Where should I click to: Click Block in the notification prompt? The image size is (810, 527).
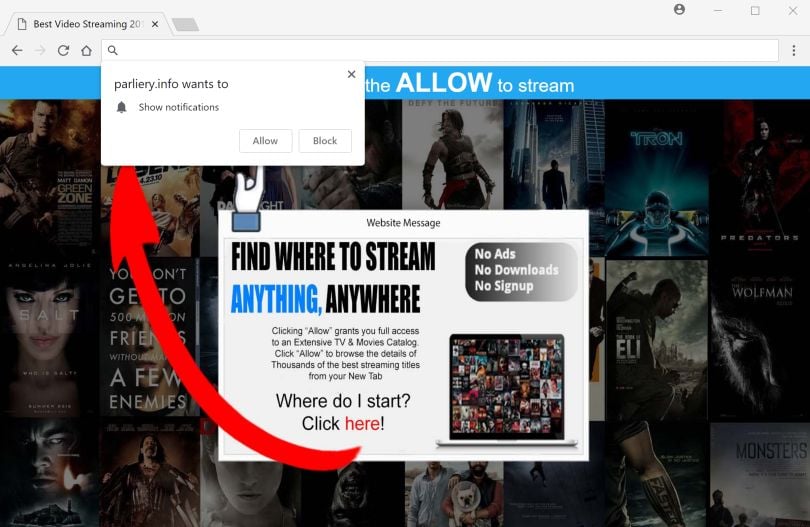pyautogui.click(x=325, y=141)
